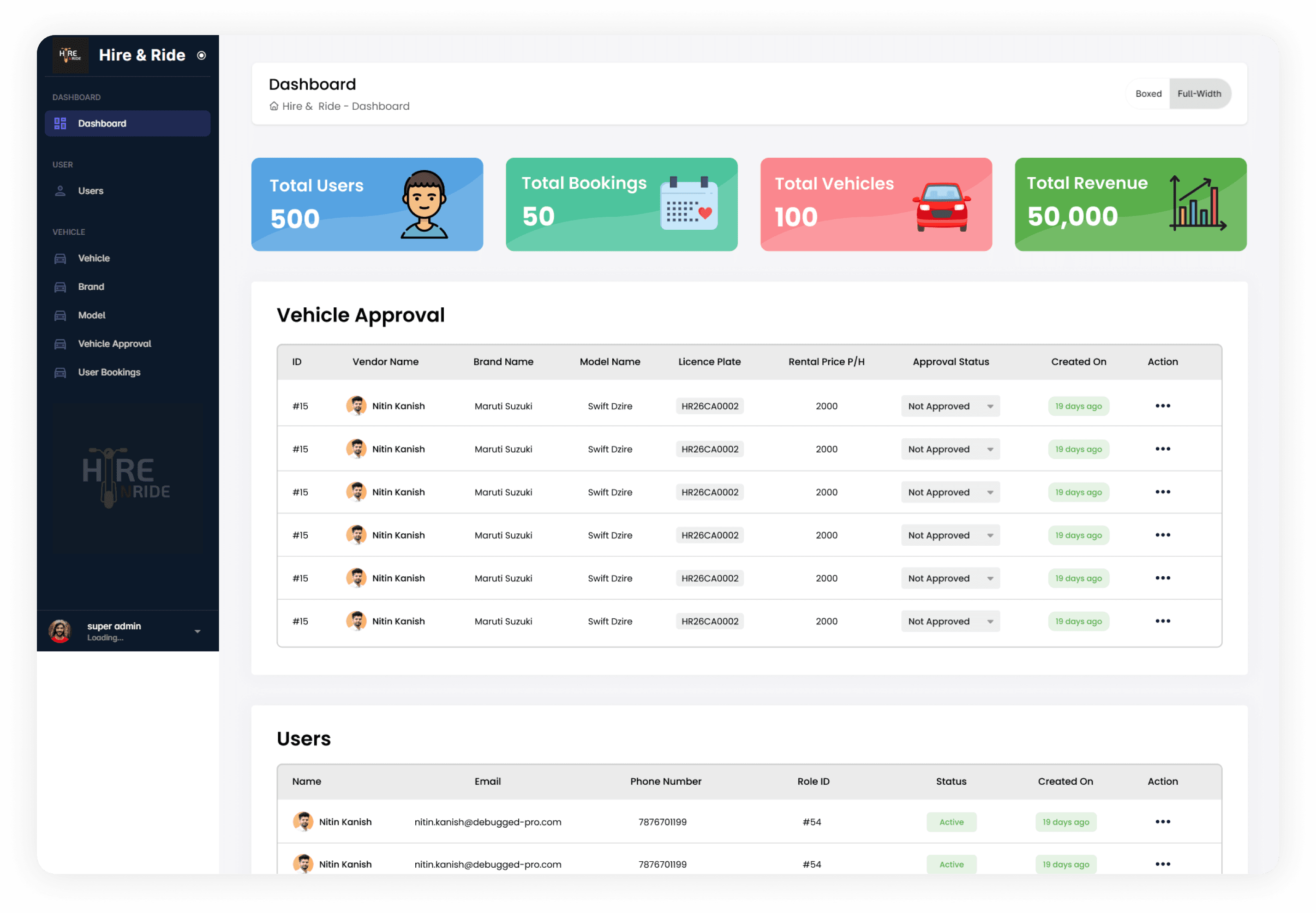The width and height of the screenshot is (1316, 913).
Task: Switch layout to Boxed
Action: [1148, 94]
